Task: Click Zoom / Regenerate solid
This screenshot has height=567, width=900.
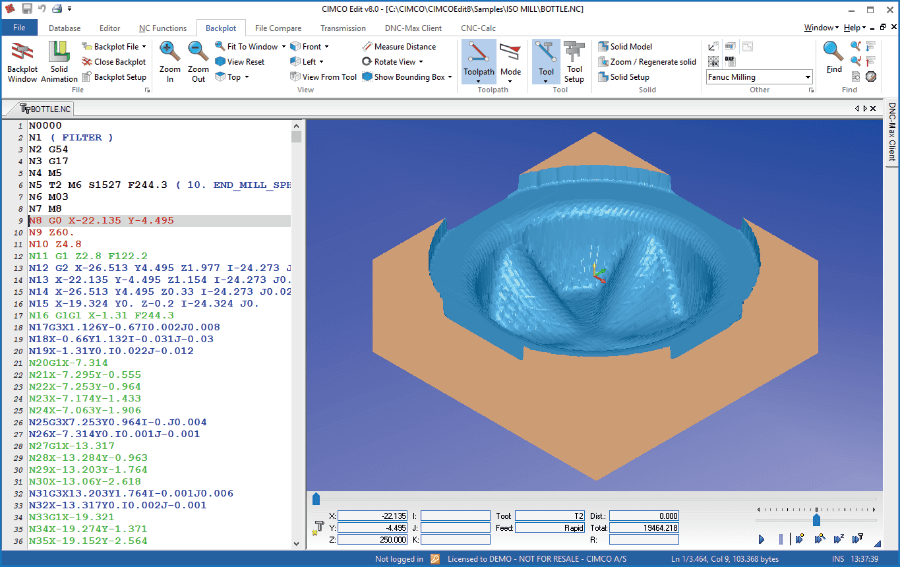Action: [x=647, y=62]
